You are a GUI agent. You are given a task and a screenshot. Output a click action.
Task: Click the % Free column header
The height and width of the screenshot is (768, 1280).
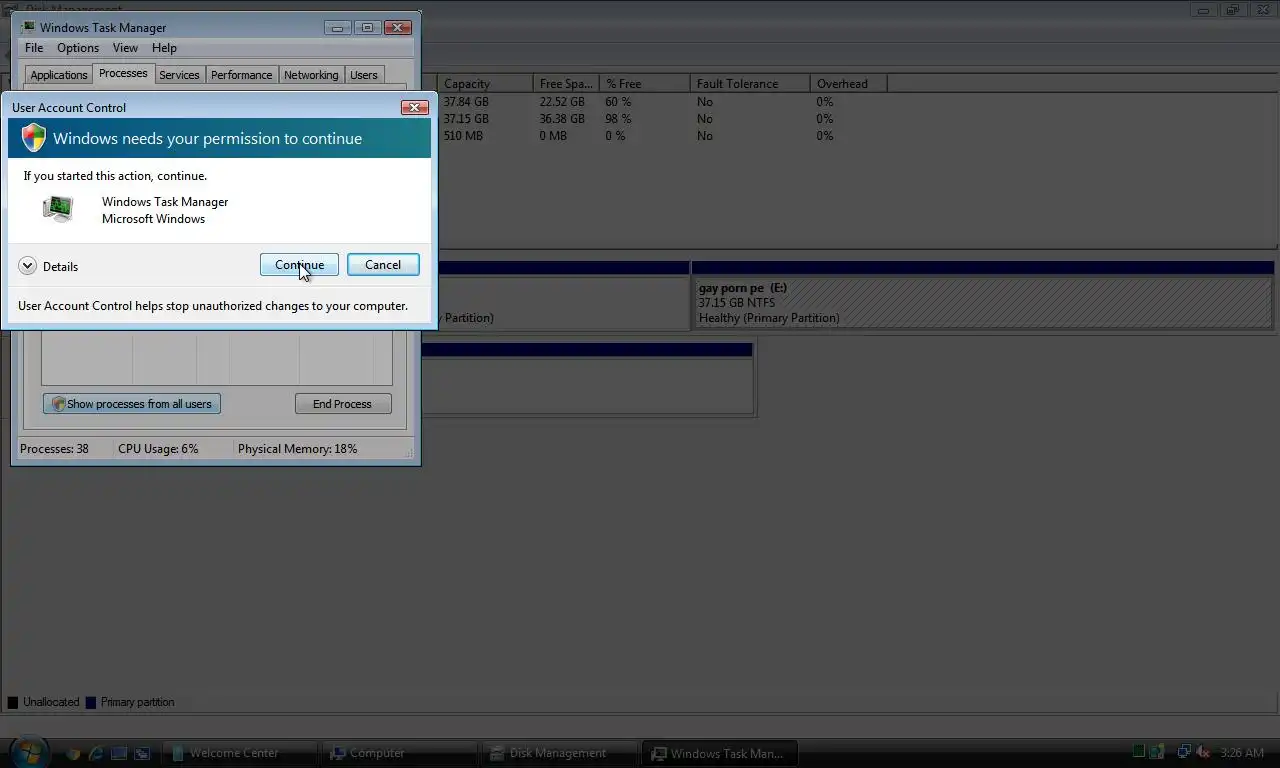pos(645,84)
